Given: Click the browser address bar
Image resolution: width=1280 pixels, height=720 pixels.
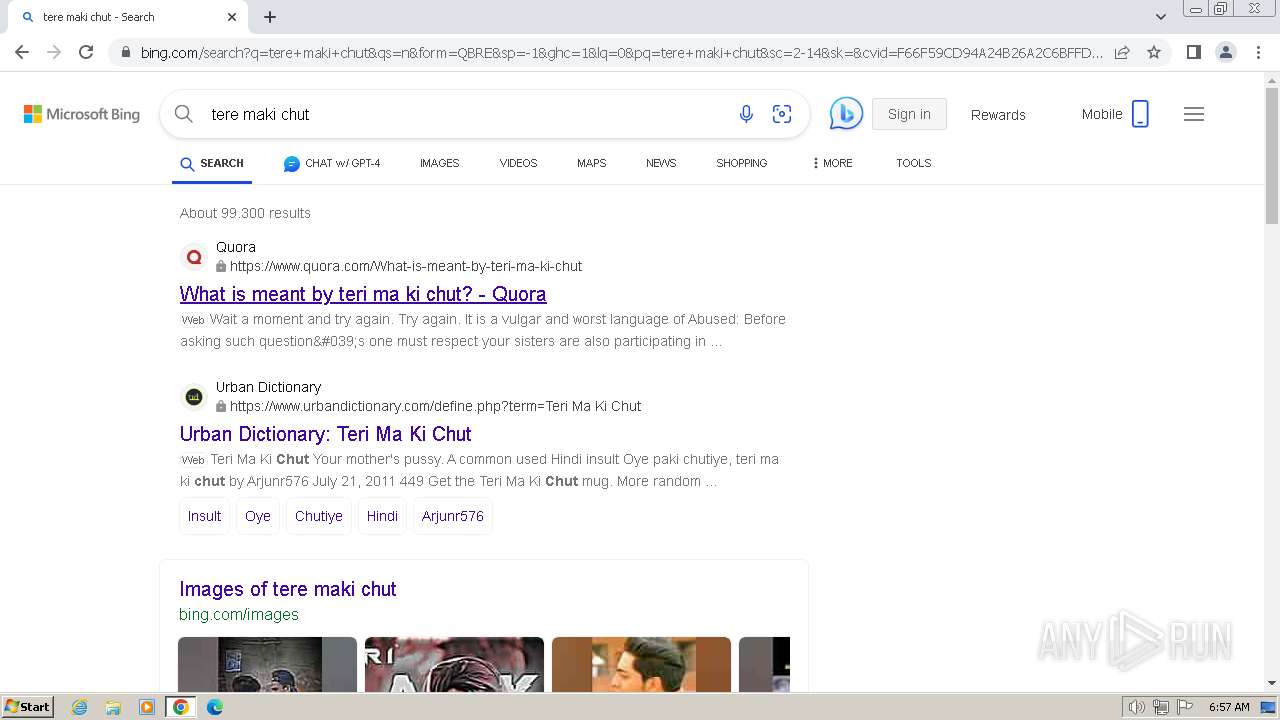Looking at the screenshot, I should tap(620, 52).
